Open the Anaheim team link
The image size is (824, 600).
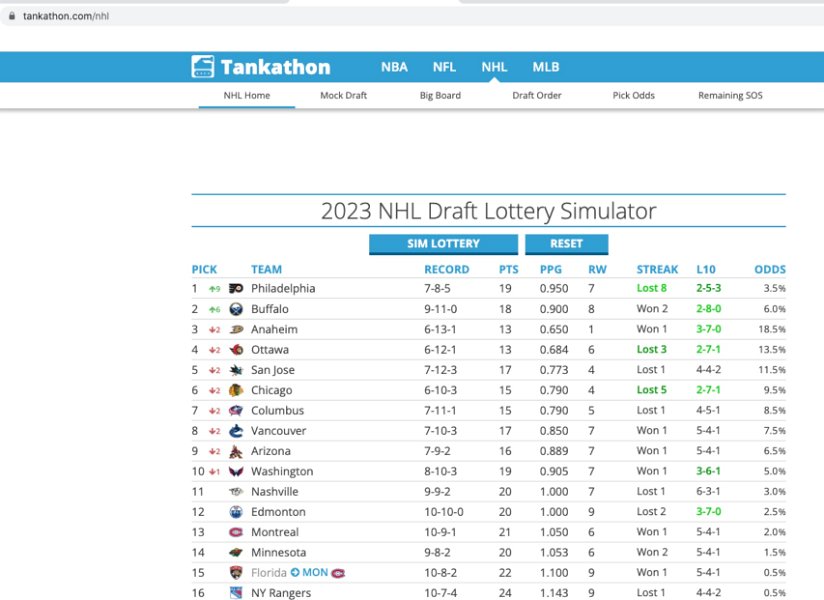click(x=274, y=329)
